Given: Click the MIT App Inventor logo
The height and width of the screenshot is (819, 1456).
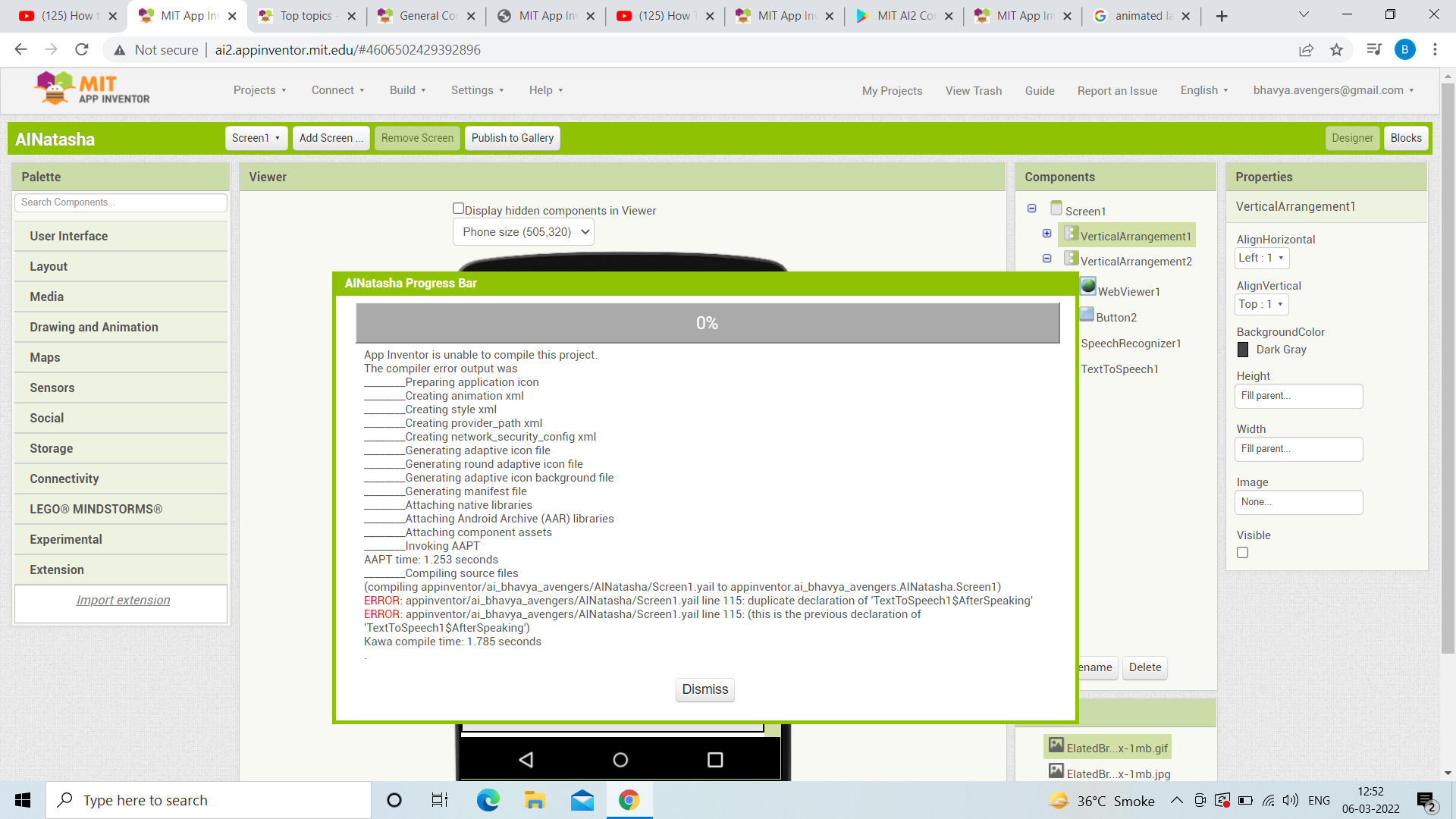Looking at the screenshot, I should 92,89.
